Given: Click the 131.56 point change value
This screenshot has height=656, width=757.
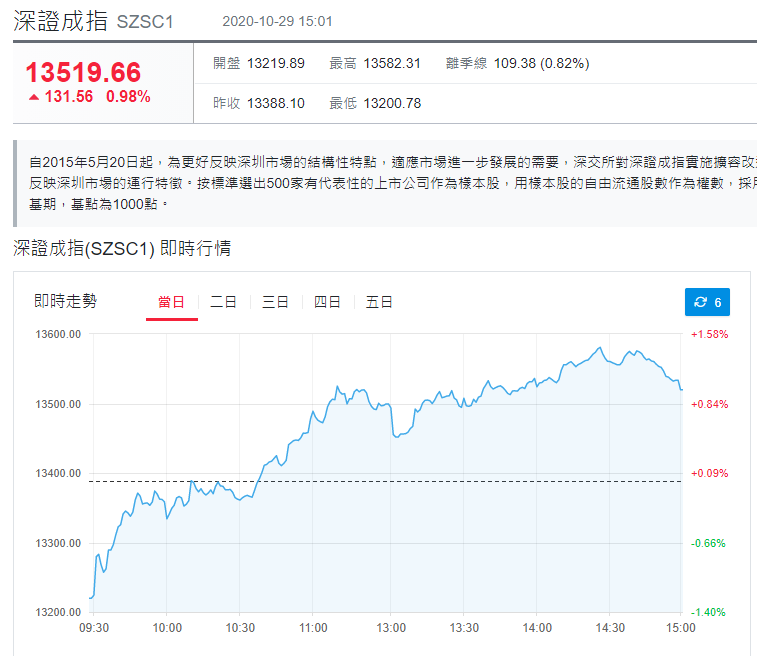Looking at the screenshot, I should (69, 97).
